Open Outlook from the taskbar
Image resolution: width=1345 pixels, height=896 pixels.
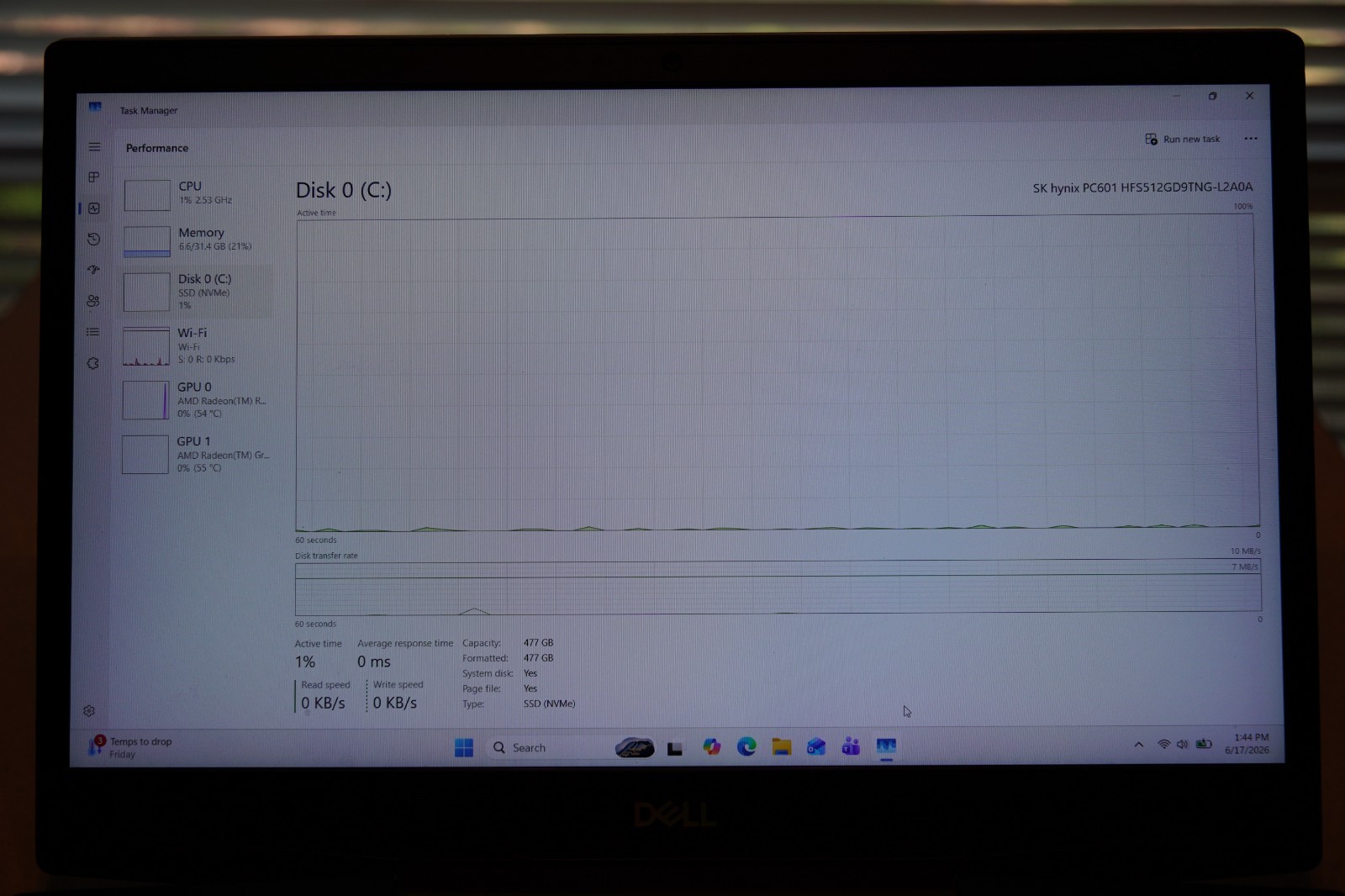(816, 746)
